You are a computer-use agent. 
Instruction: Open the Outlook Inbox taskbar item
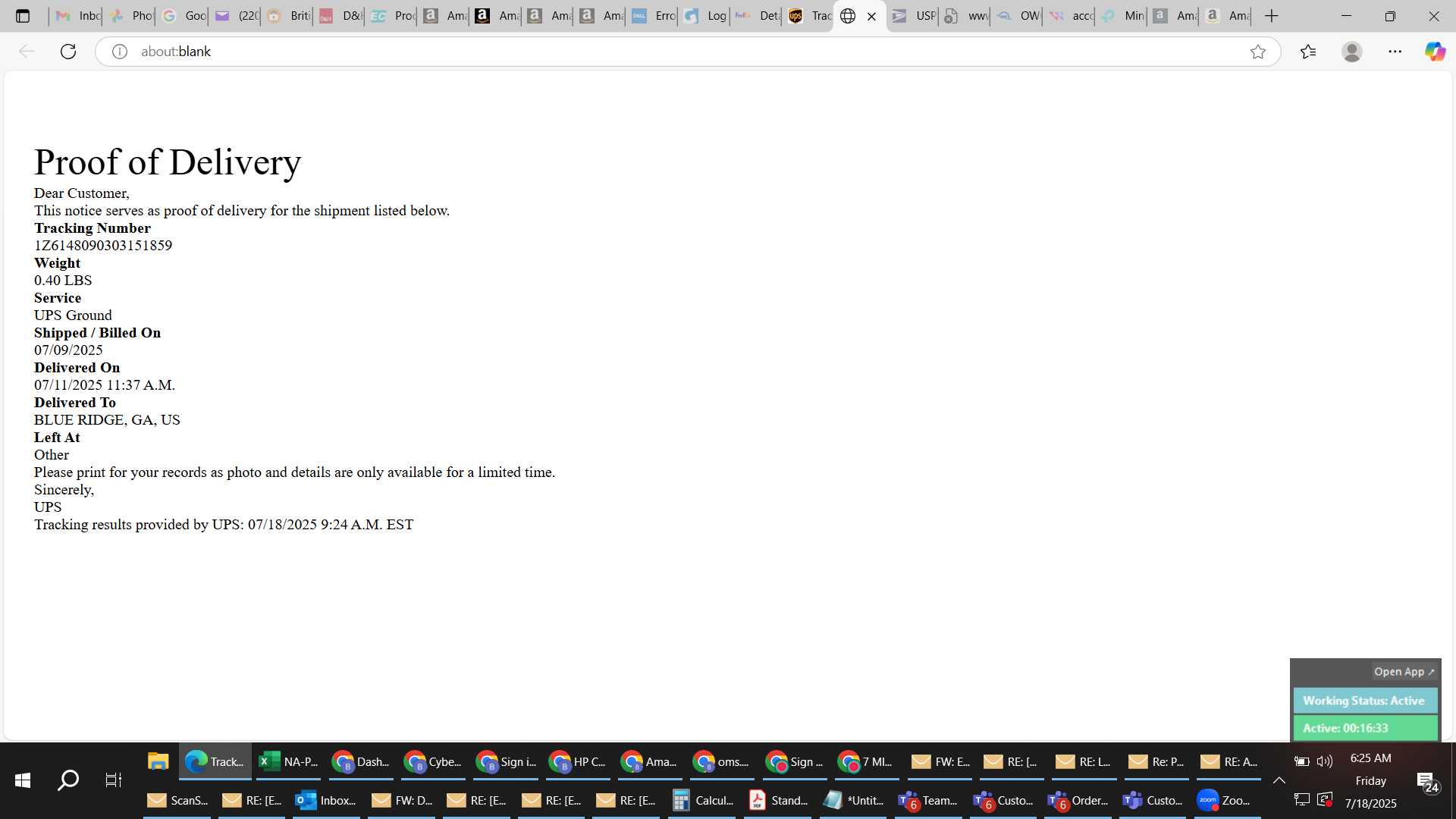pos(326,800)
